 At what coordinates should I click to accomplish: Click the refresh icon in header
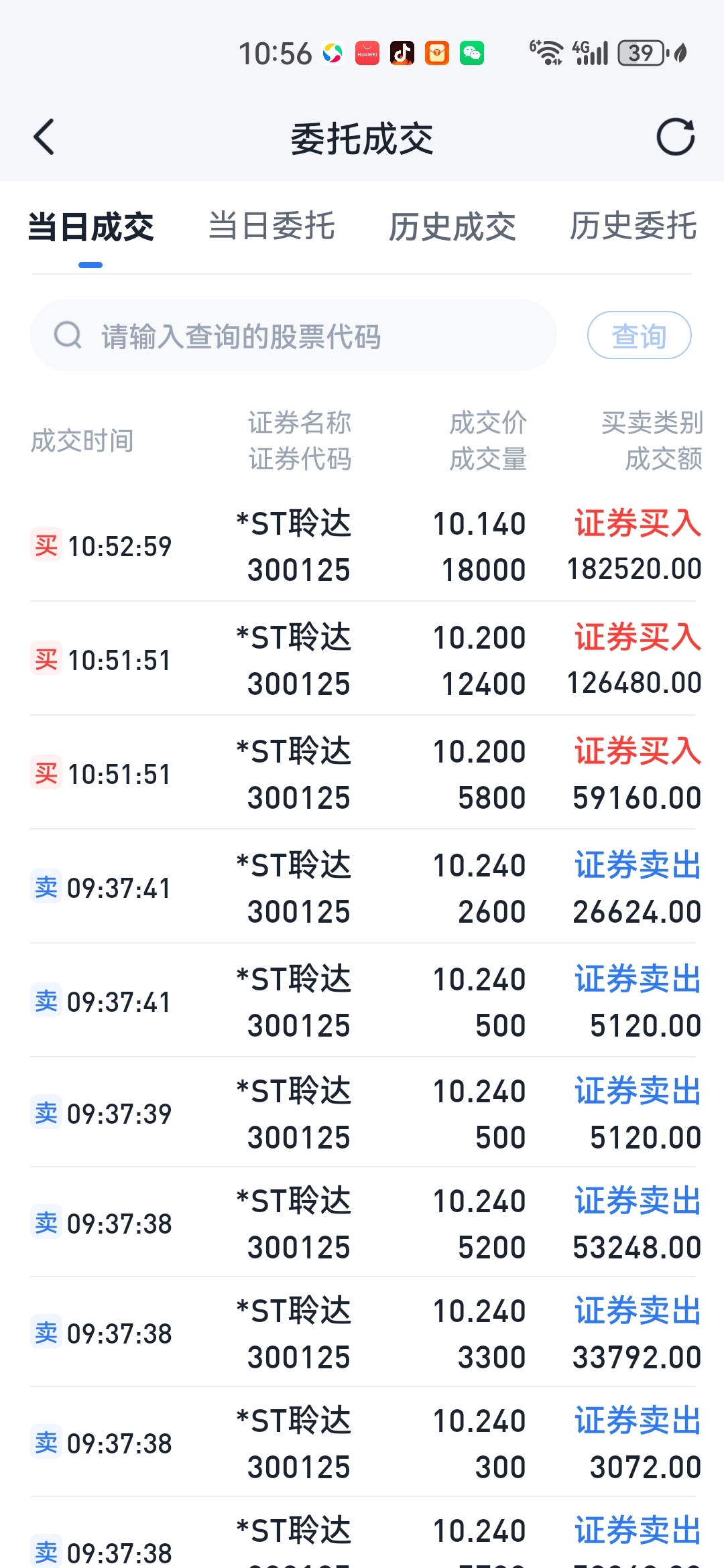tap(675, 137)
